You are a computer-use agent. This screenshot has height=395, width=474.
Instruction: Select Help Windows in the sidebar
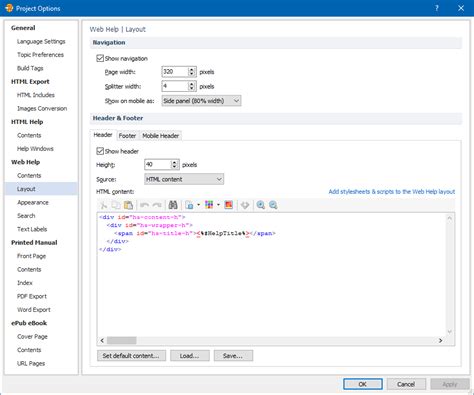35,149
